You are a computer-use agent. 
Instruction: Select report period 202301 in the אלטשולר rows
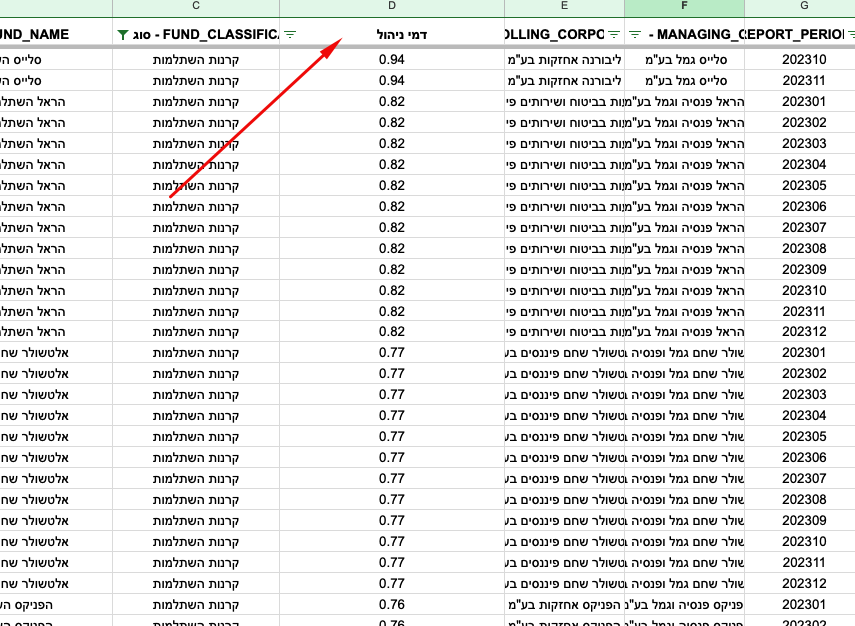pyautogui.click(x=800, y=353)
